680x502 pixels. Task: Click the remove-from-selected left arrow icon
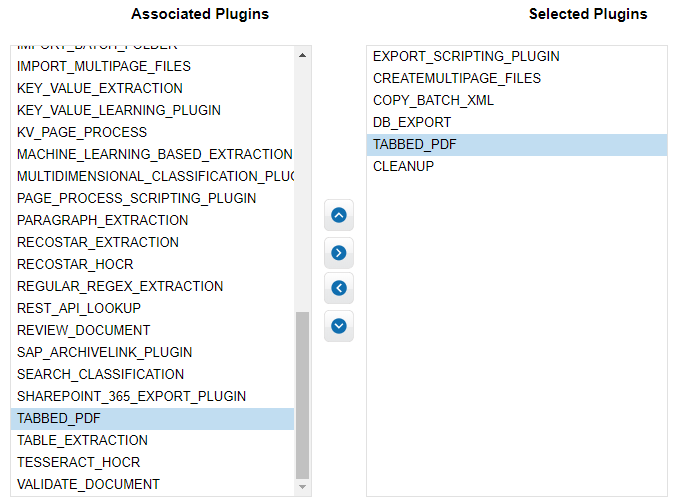click(x=339, y=288)
